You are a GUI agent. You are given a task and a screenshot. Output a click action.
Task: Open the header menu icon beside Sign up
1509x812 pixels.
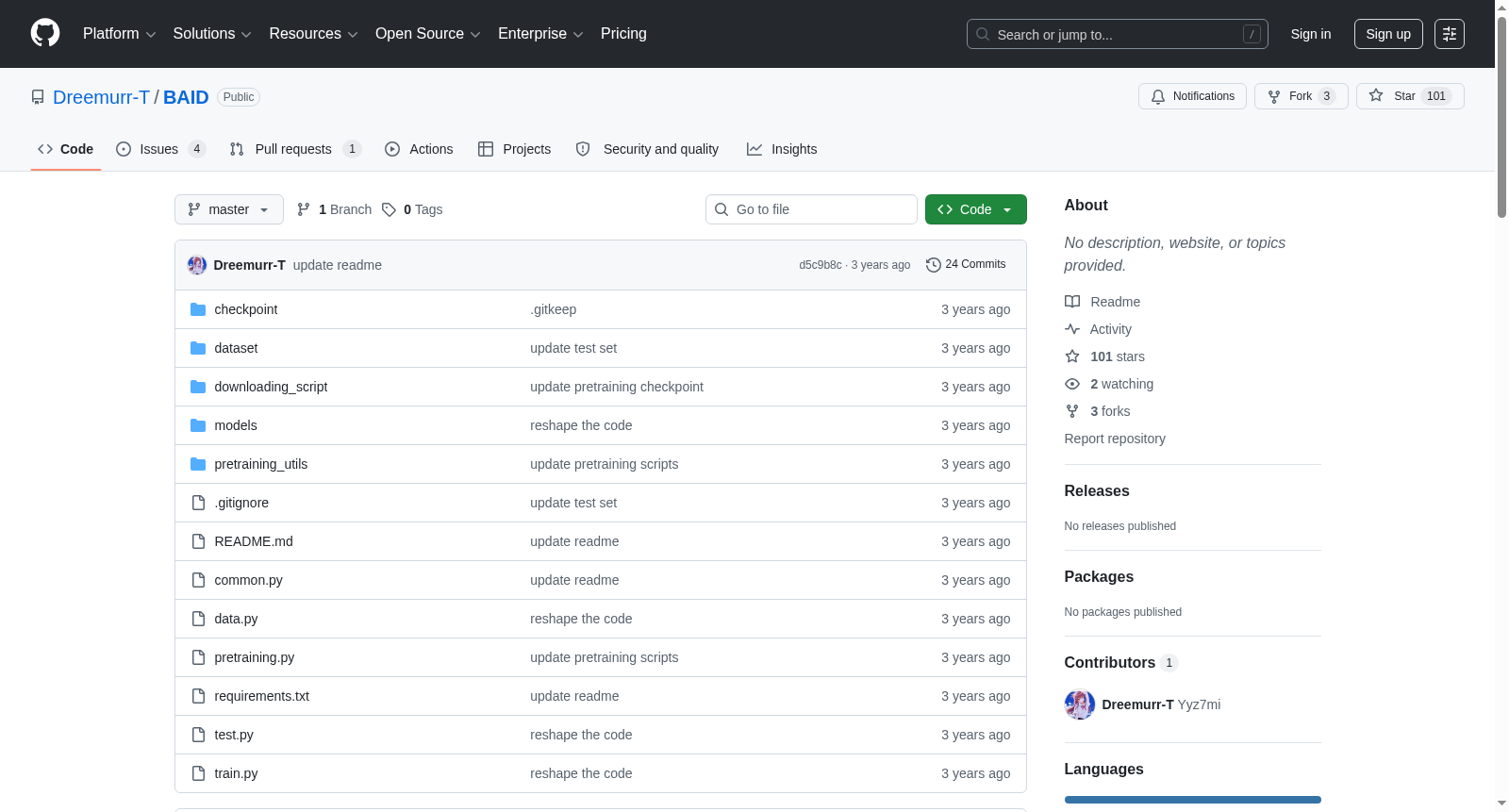click(1449, 34)
